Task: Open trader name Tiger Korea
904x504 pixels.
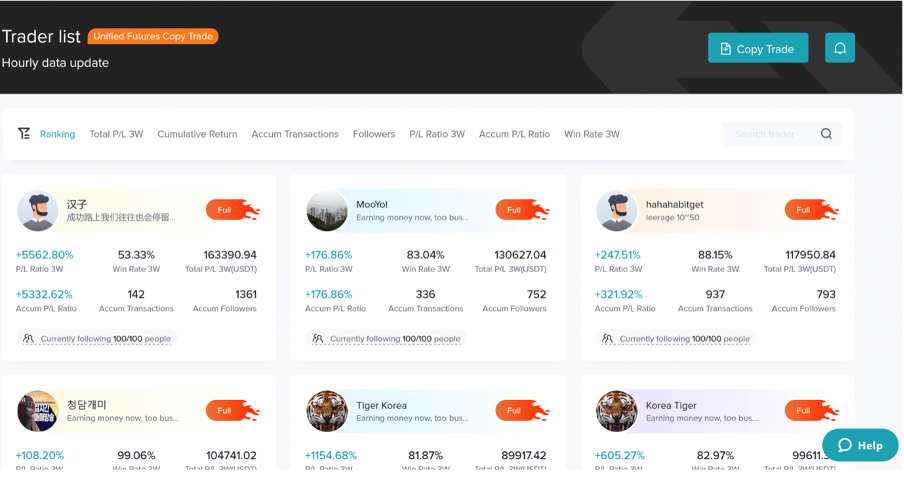Action: click(x=381, y=405)
